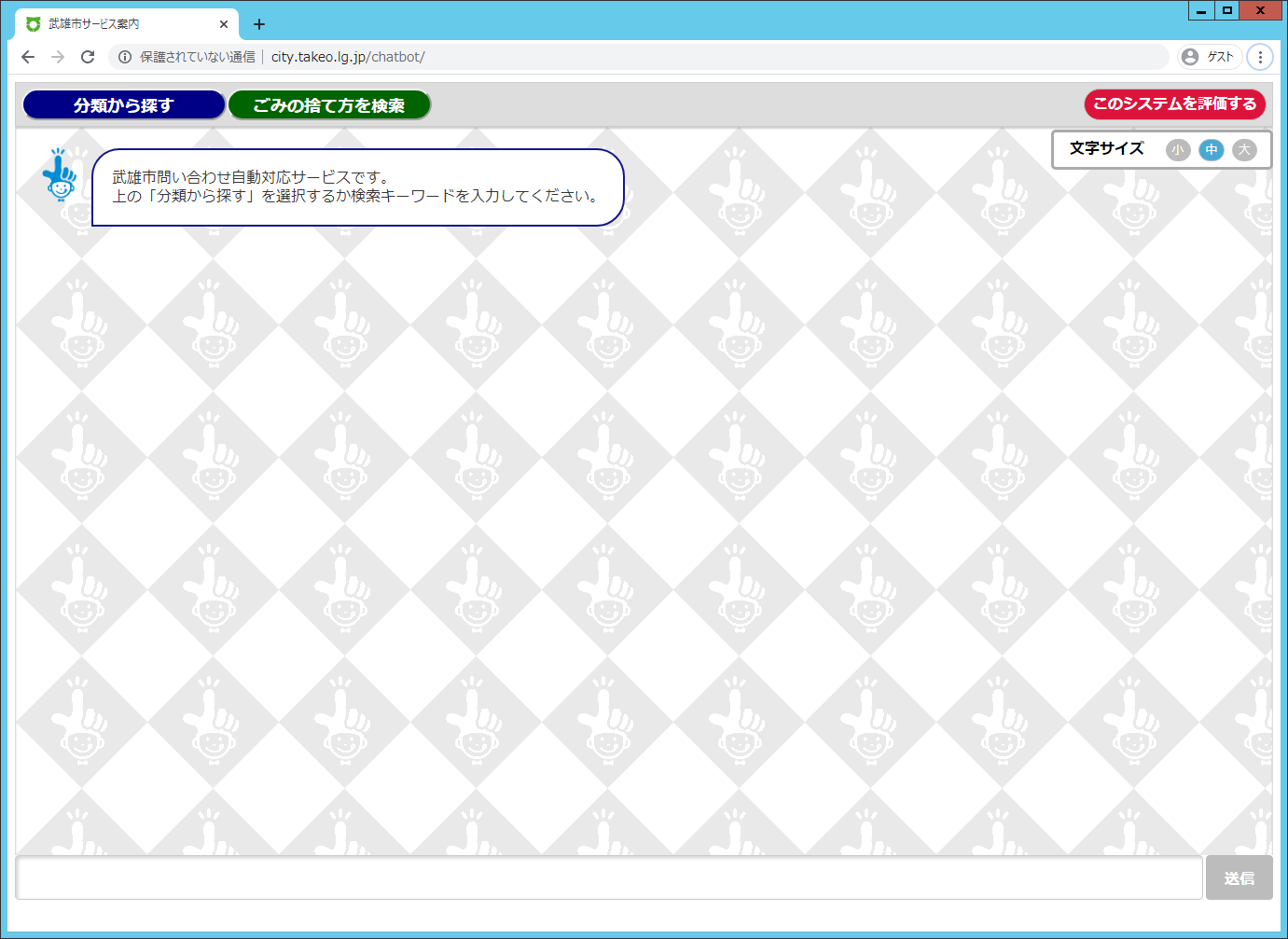1288x939 pixels.
Task: Reload the chatbot page
Action: click(x=88, y=57)
